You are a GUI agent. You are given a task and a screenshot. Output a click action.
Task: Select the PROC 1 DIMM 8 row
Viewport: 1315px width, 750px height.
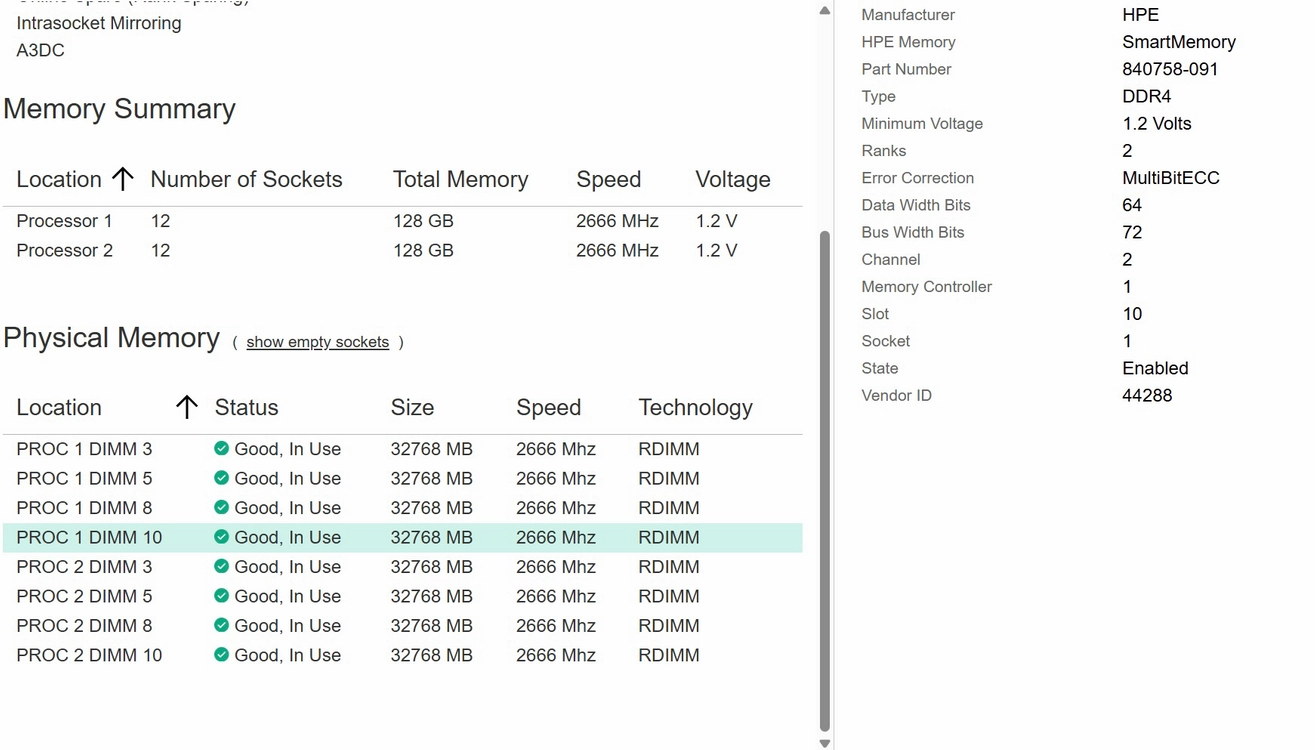point(402,507)
